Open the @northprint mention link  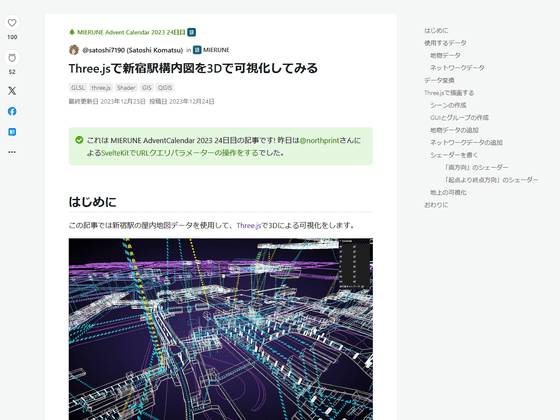(x=319, y=140)
